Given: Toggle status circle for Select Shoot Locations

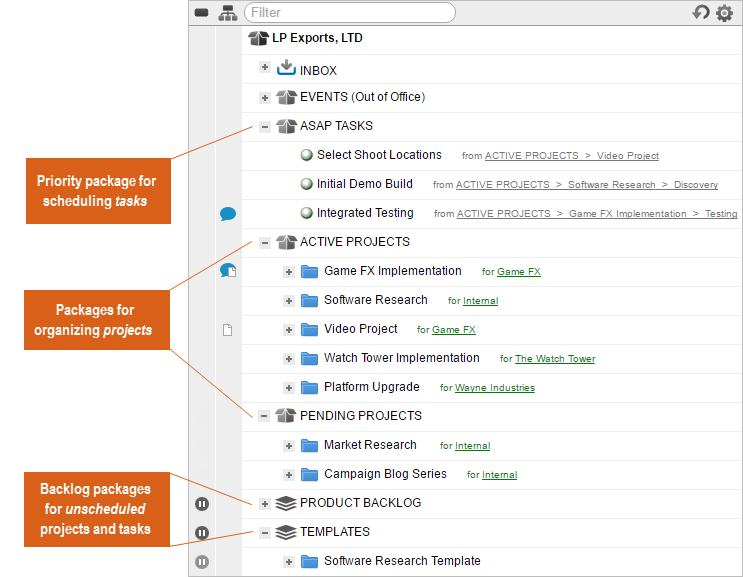Looking at the screenshot, I should 307,155.
